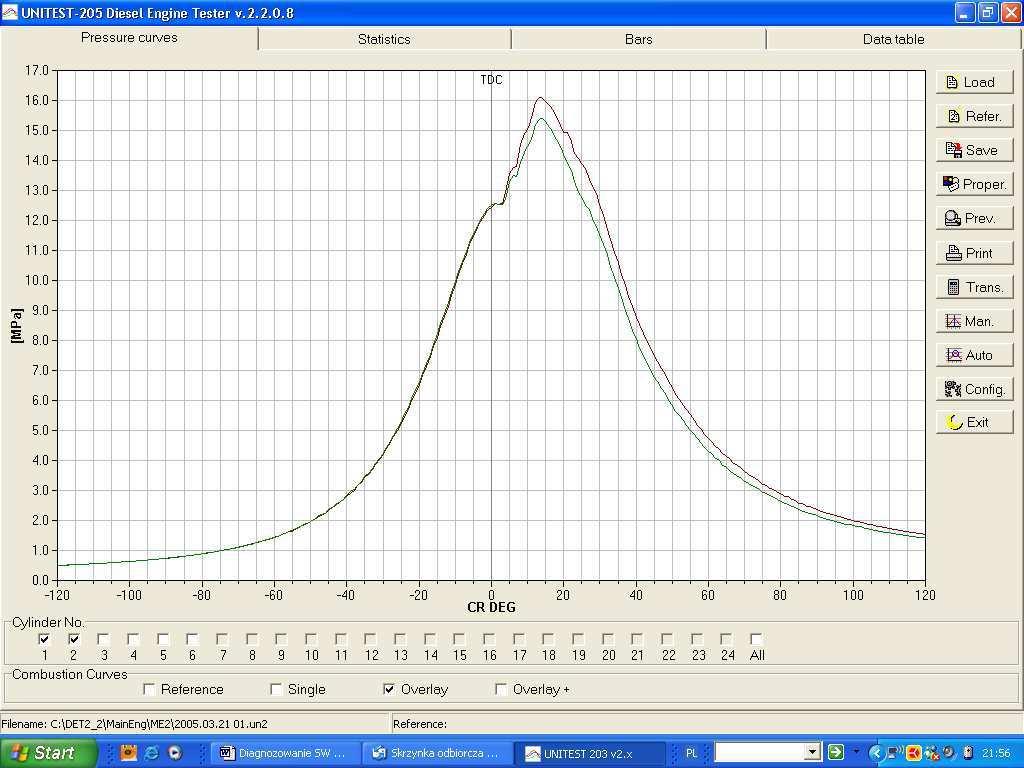Select the Pressure curves tab
The image size is (1024, 768).
click(129, 38)
